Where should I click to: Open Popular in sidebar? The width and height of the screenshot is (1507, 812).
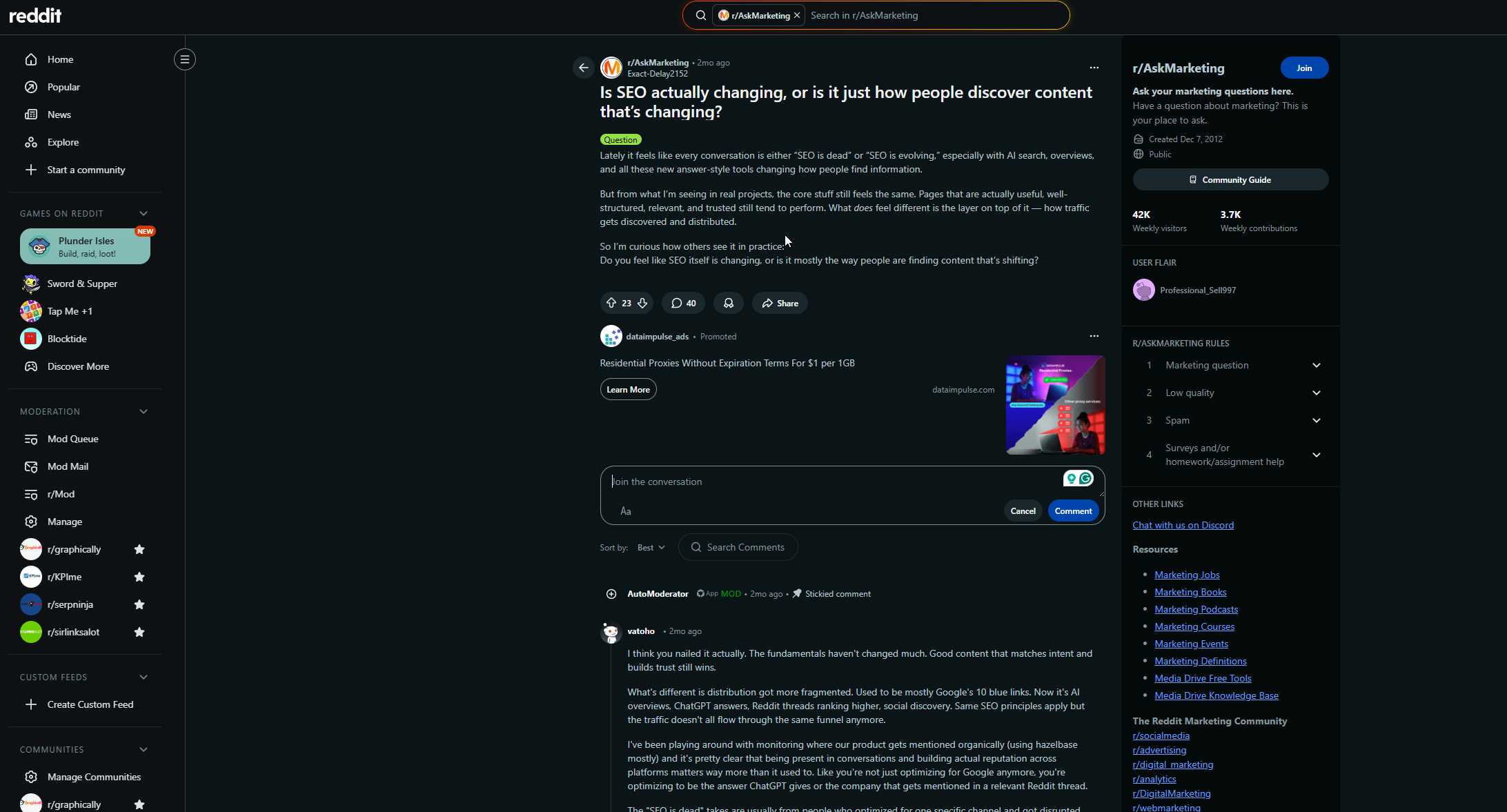[x=63, y=87]
